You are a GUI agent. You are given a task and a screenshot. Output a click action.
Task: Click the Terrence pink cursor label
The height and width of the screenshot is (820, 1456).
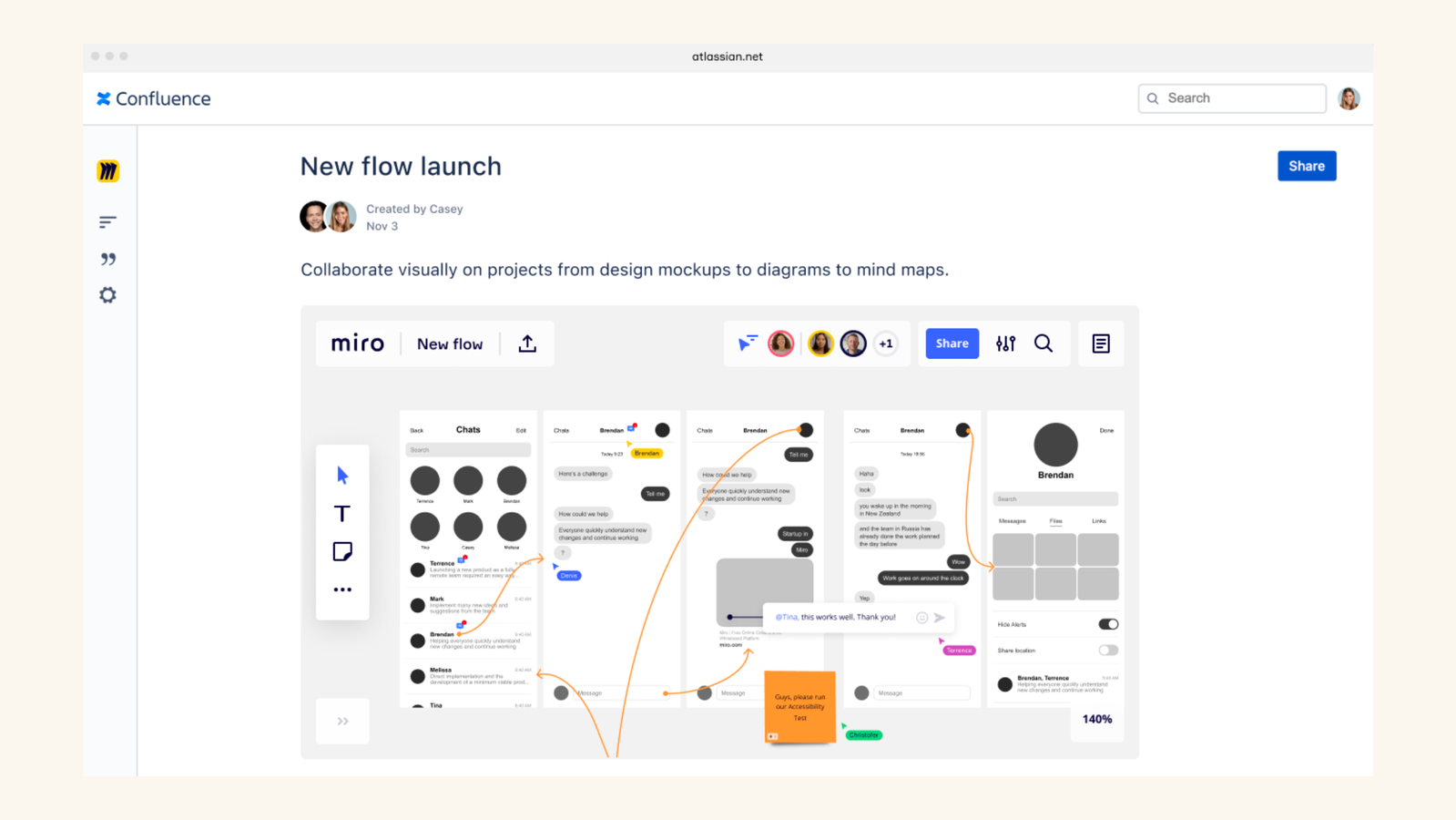(959, 651)
